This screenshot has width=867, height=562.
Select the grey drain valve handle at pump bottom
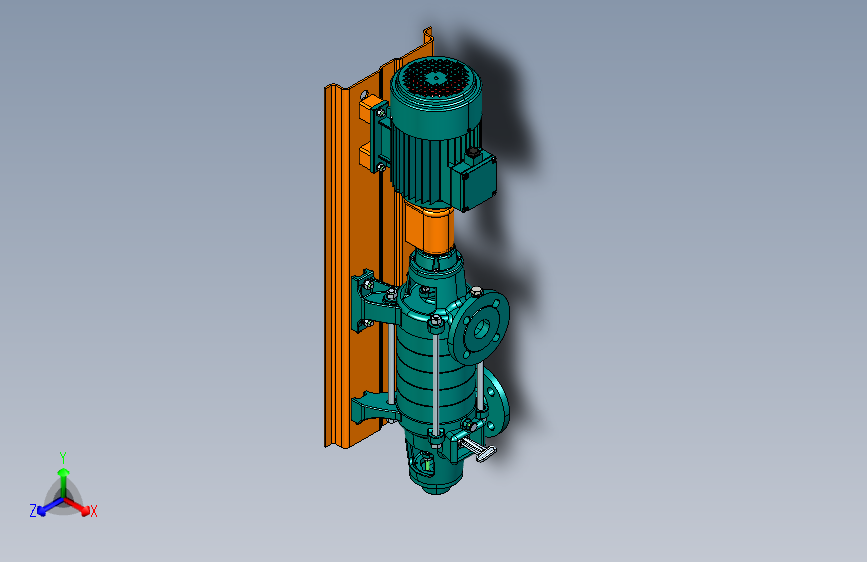point(478,449)
